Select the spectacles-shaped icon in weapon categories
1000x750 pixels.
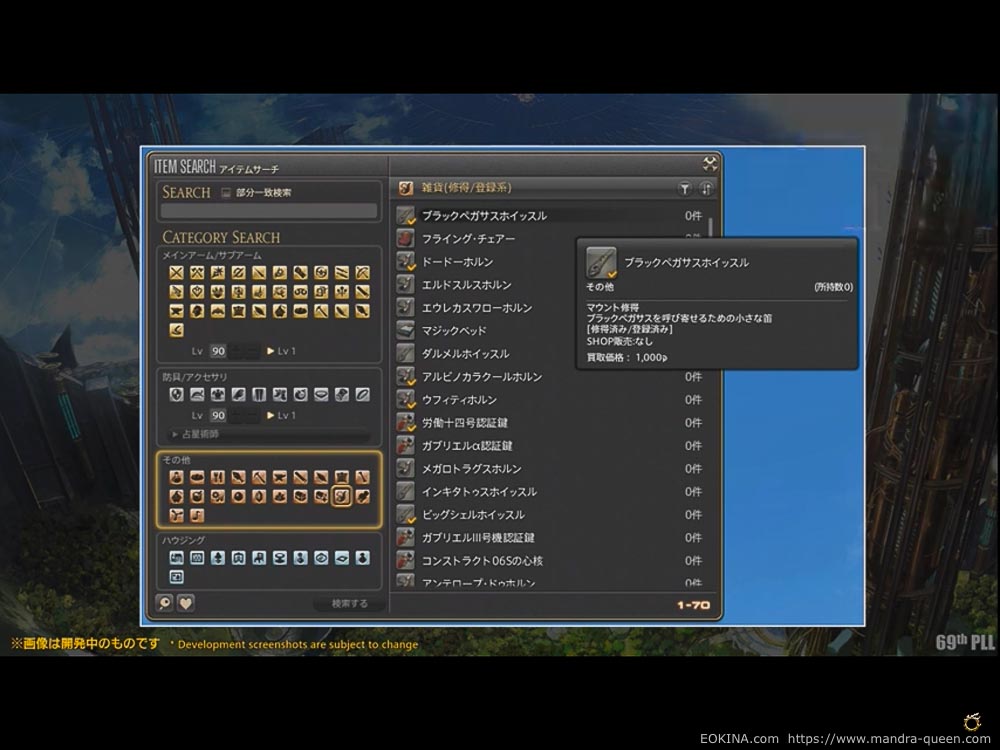300,292
